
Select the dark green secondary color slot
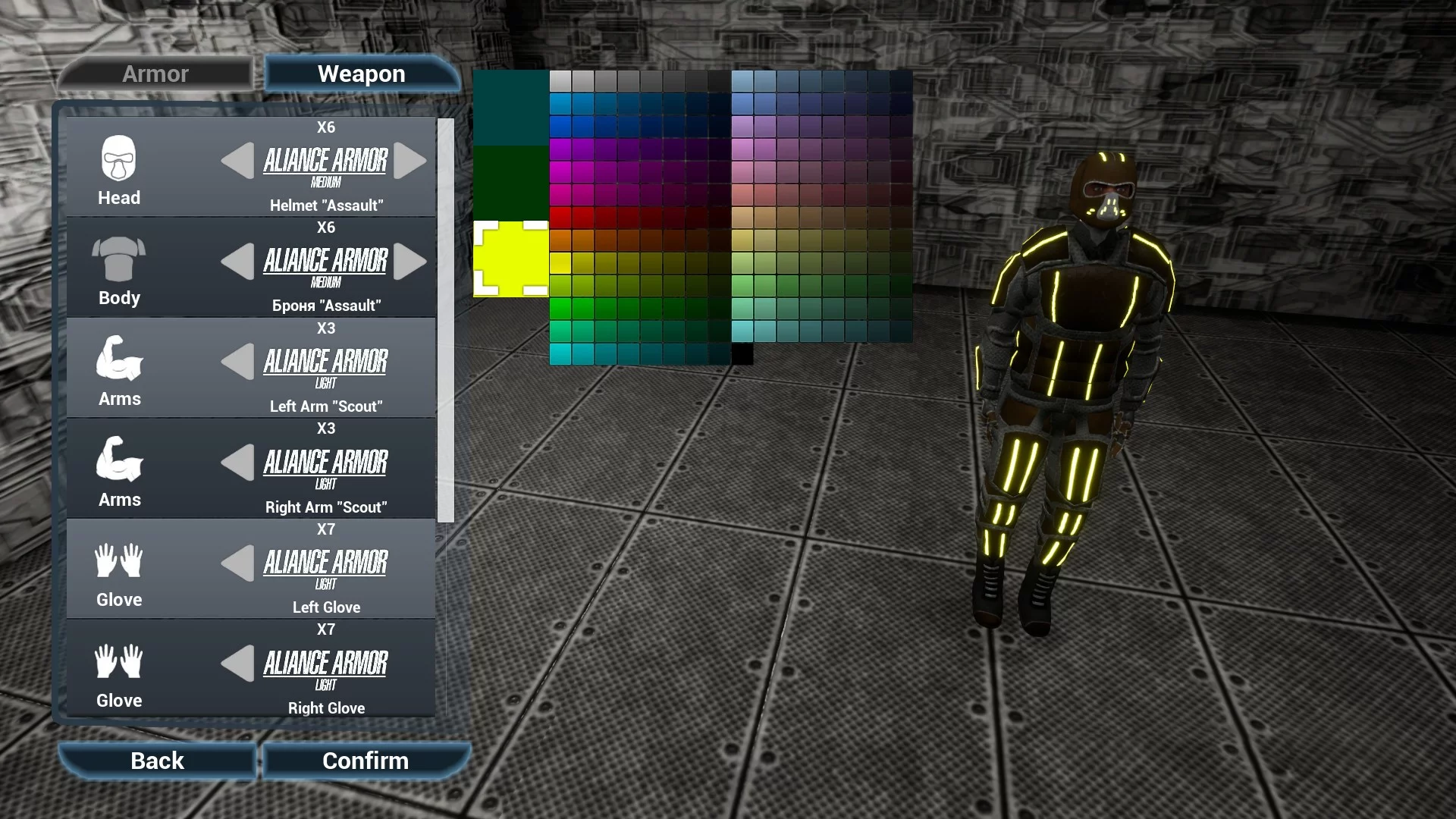pyautogui.click(x=510, y=183)
